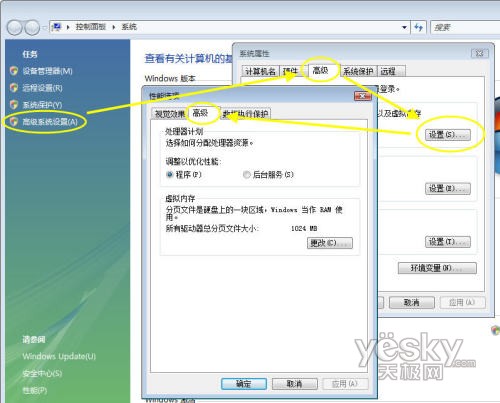Close 性能选项 dialog with red X
The width and height of the screenshot is (500, 403).
(x=363, y=96)
